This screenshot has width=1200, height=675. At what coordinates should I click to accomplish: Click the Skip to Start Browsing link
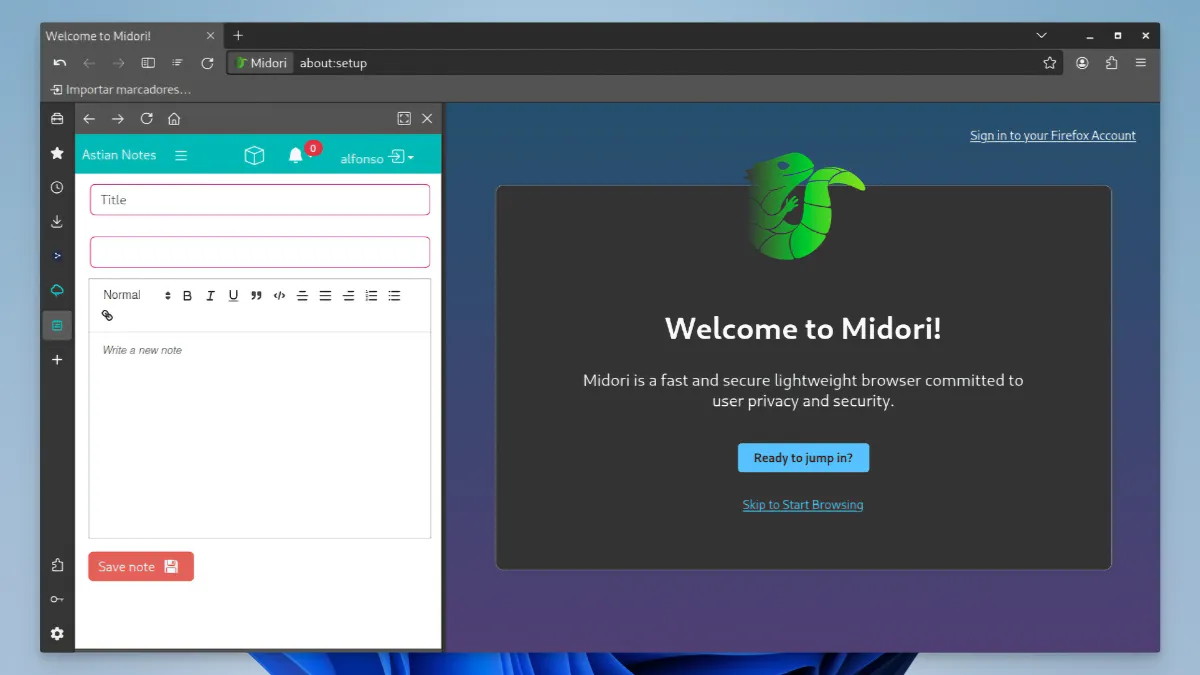click(802, 505)
